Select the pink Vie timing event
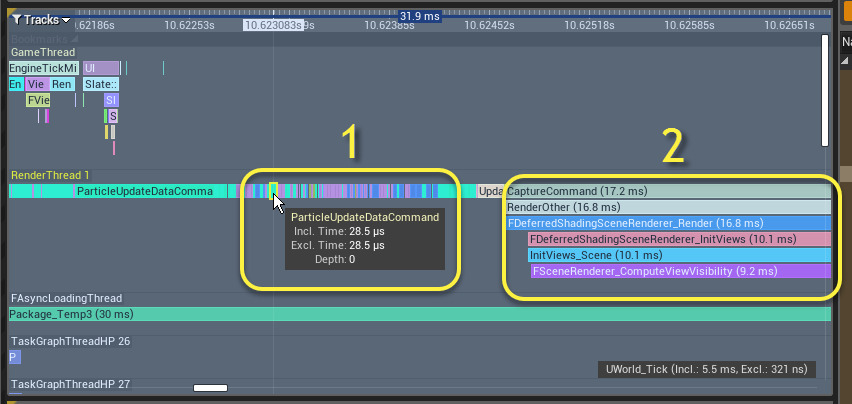 (x=37, y=84)
